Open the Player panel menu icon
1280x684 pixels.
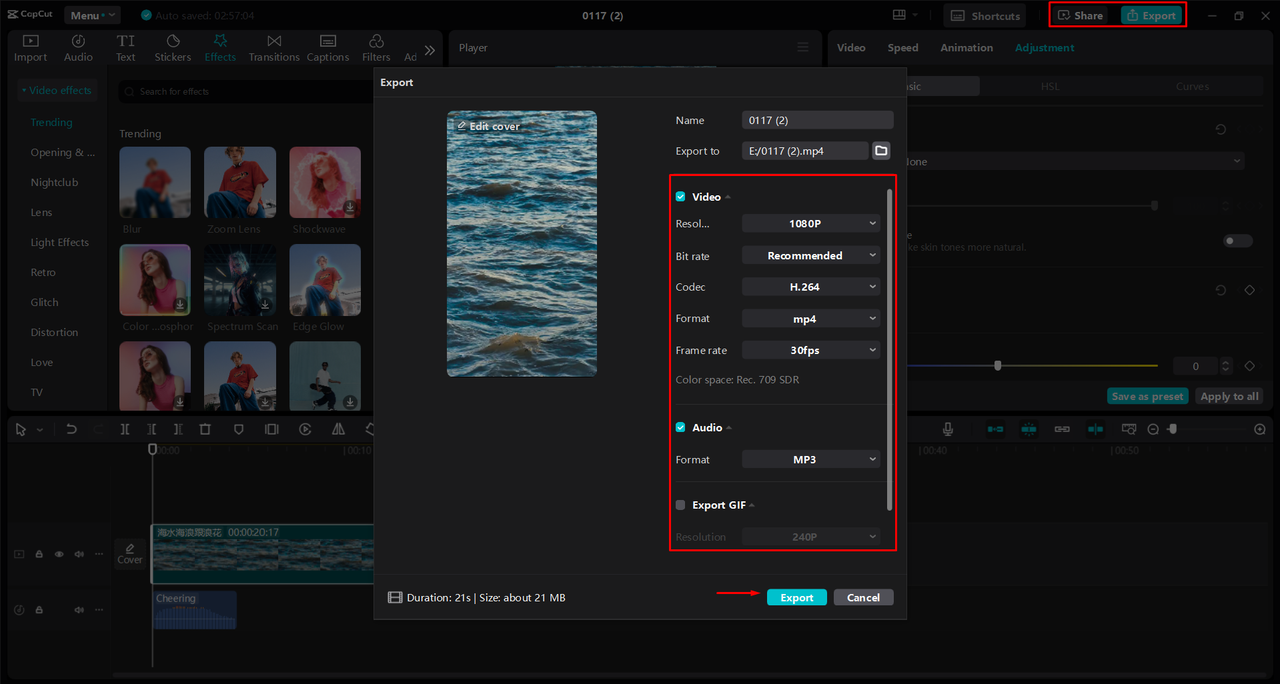802,47
